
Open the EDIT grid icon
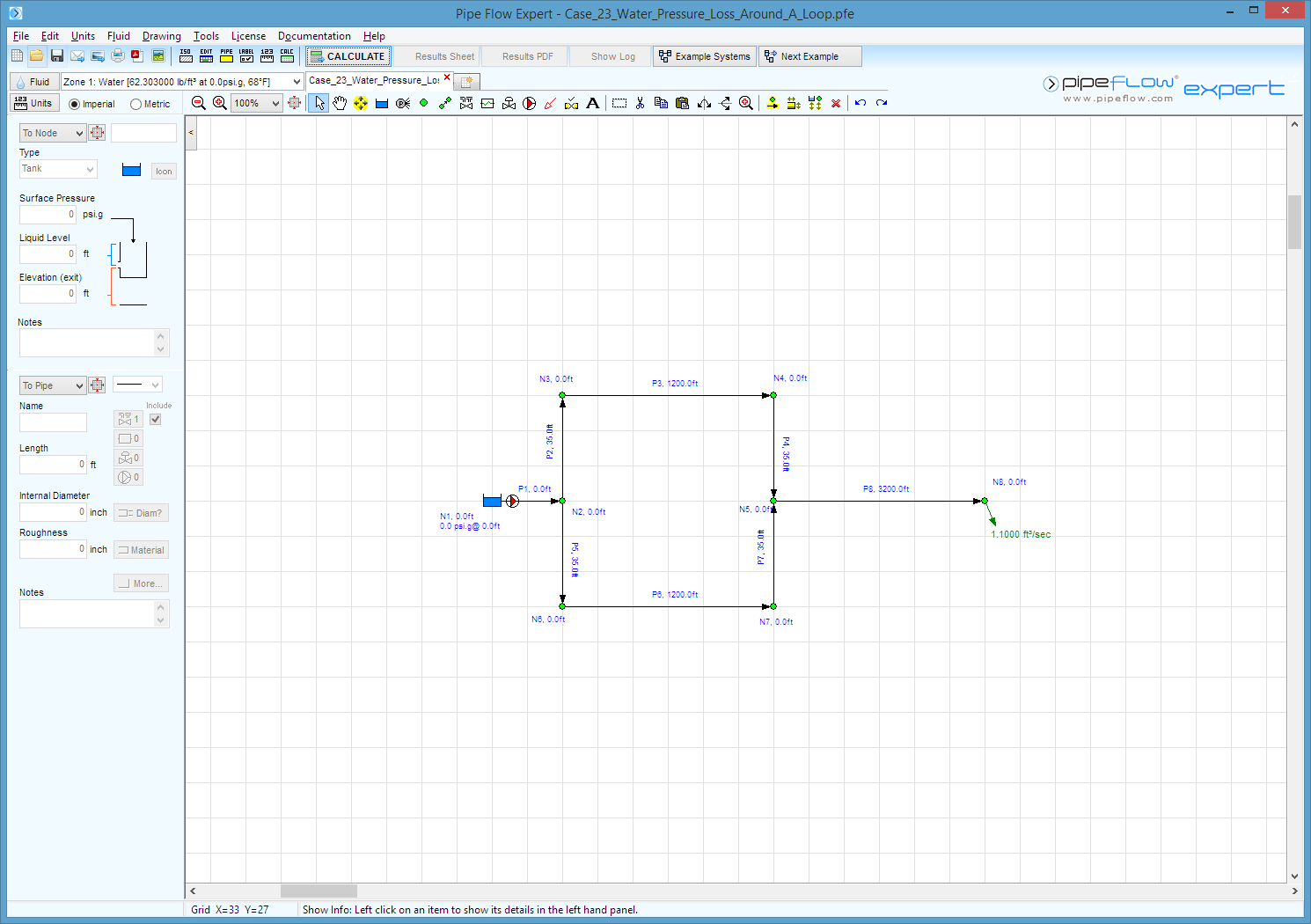coord(206,55)
